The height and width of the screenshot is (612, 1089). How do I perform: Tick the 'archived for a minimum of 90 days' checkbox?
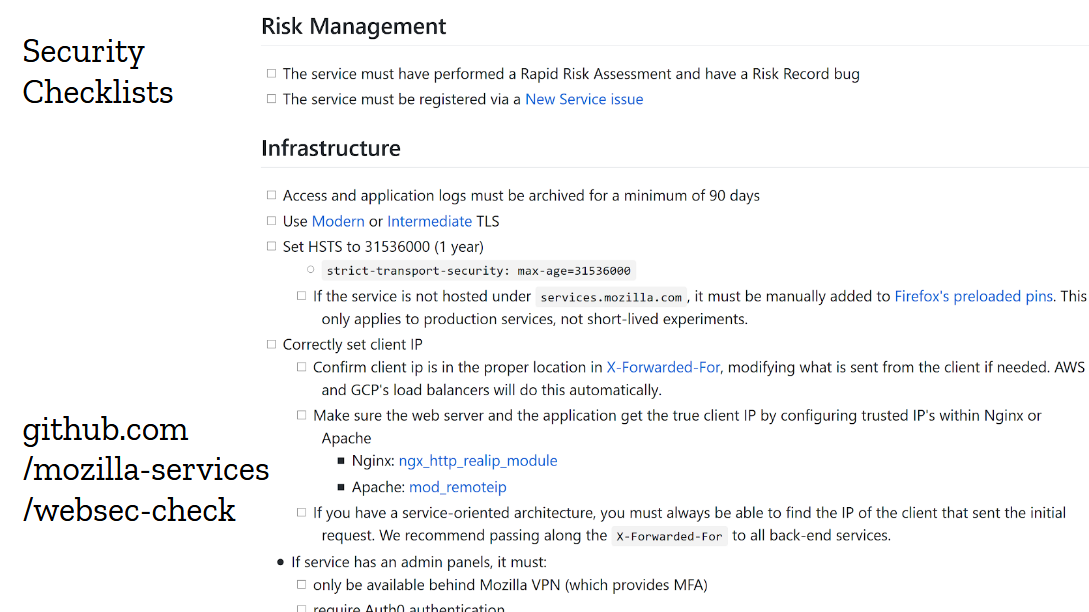[x=272, y=195]
